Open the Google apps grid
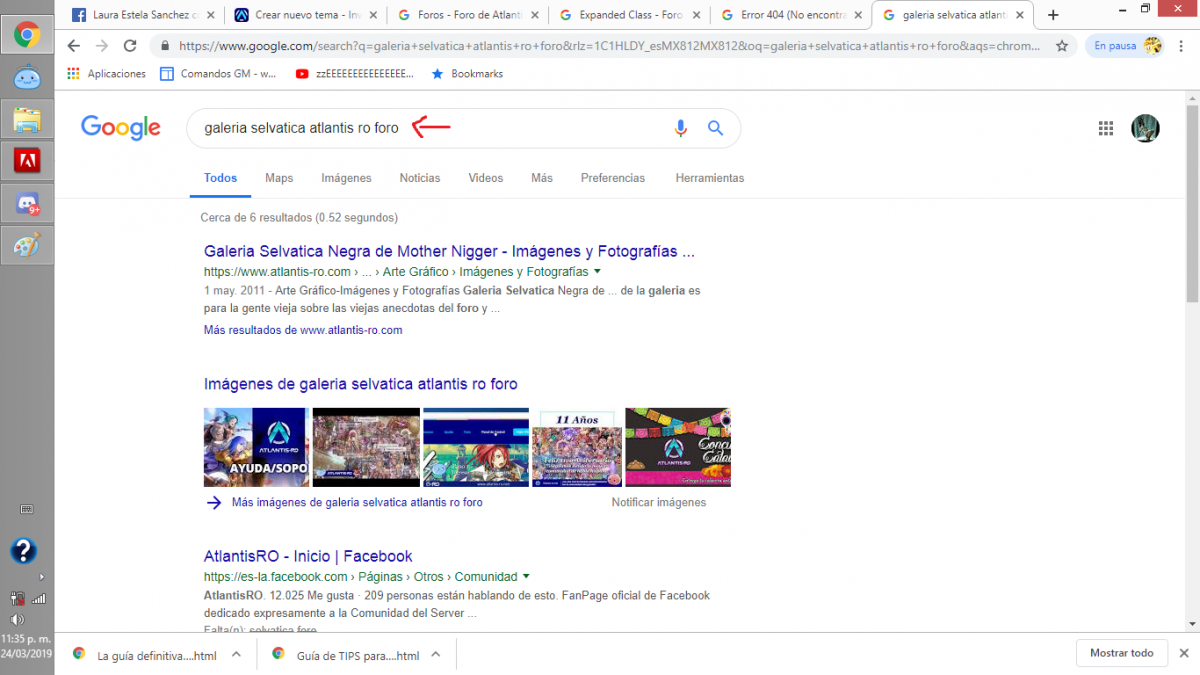The height and width of the screenshot is (675, 1200). tap(1106, 128)
